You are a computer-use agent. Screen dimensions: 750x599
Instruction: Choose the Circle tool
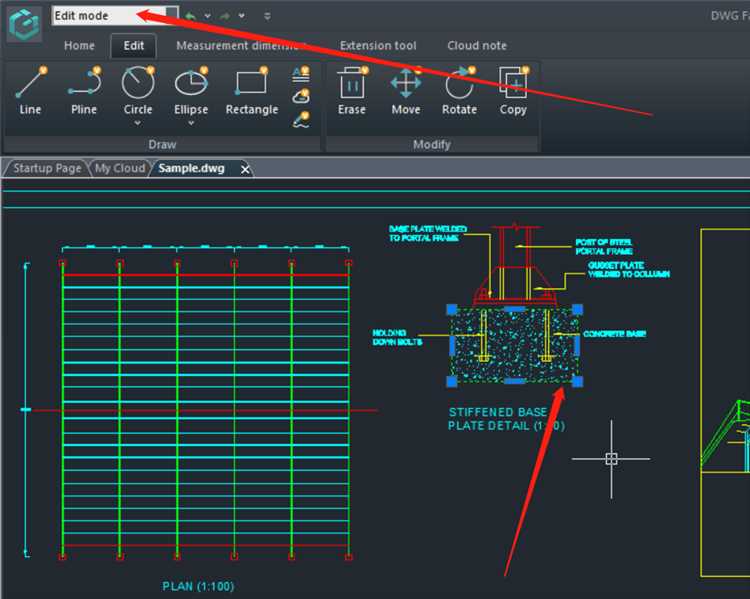tap(138, 90)
